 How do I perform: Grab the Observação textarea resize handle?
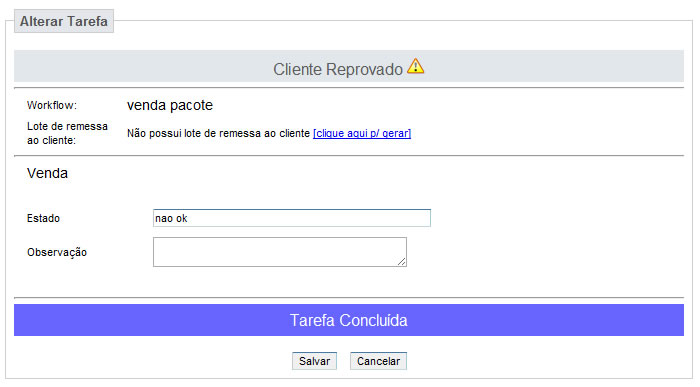[402, 262]
